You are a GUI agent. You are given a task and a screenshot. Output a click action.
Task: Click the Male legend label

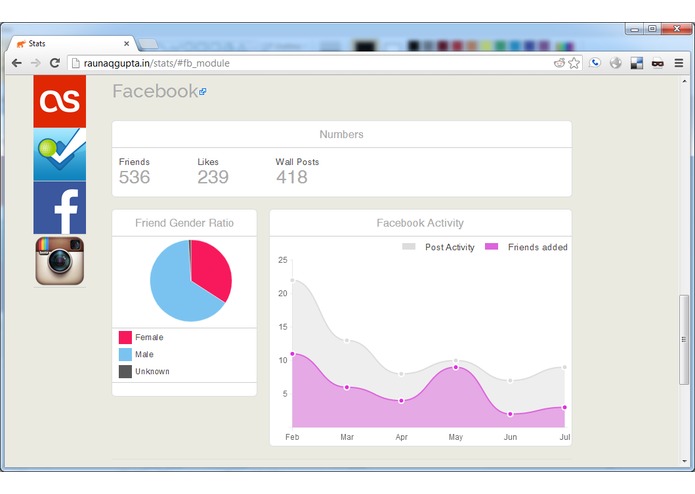(x=144, y=354)
